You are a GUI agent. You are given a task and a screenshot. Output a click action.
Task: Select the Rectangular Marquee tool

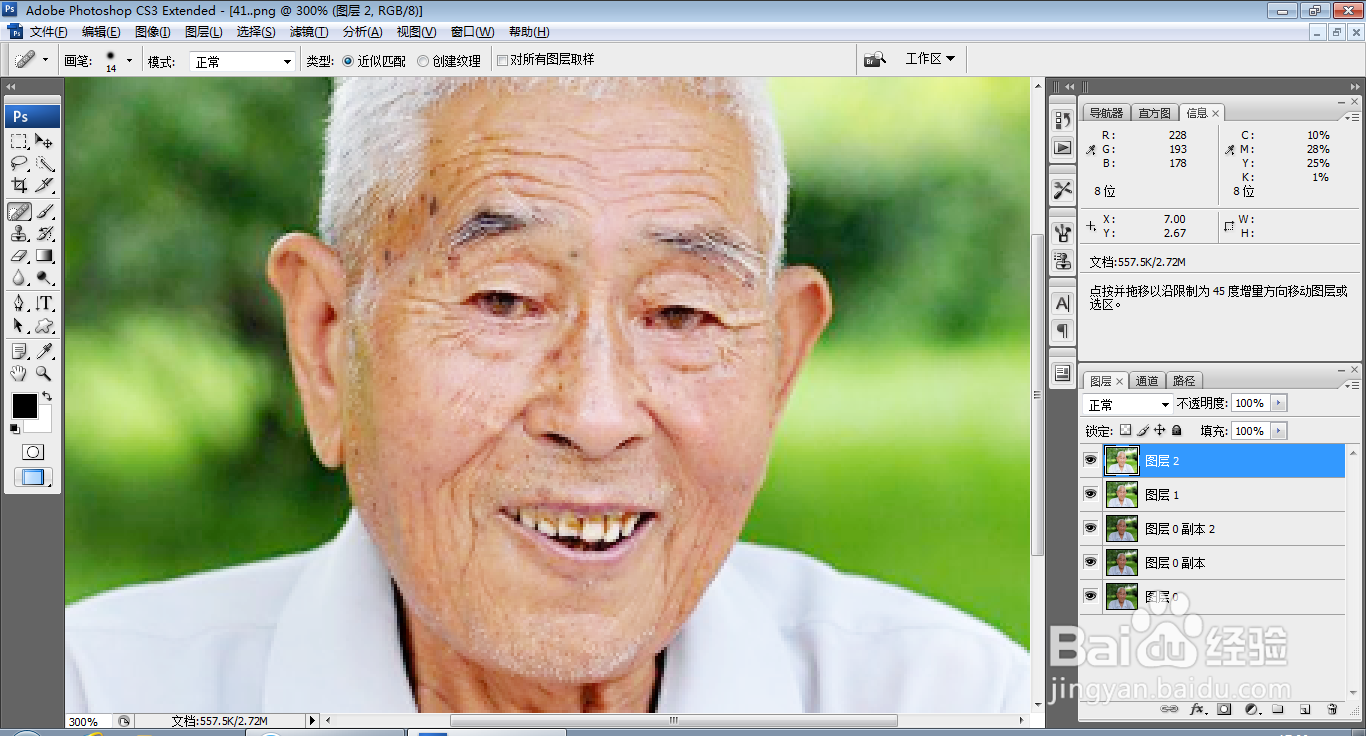point(19,141)
